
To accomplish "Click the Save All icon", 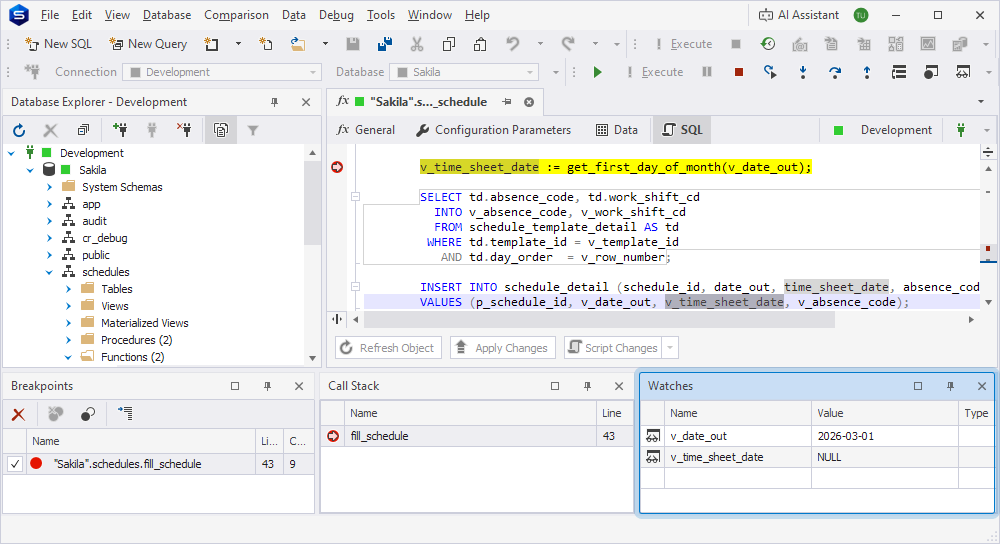I will coord(385,44).
